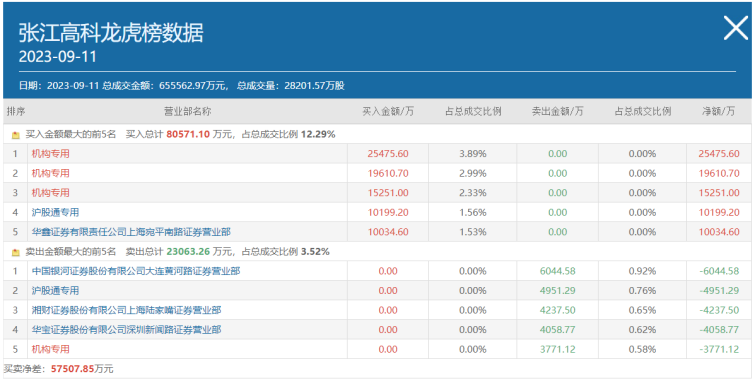Click the icon beside 买入金额最大的前5名
Viewport: 755px width, 381px height.
16,135
